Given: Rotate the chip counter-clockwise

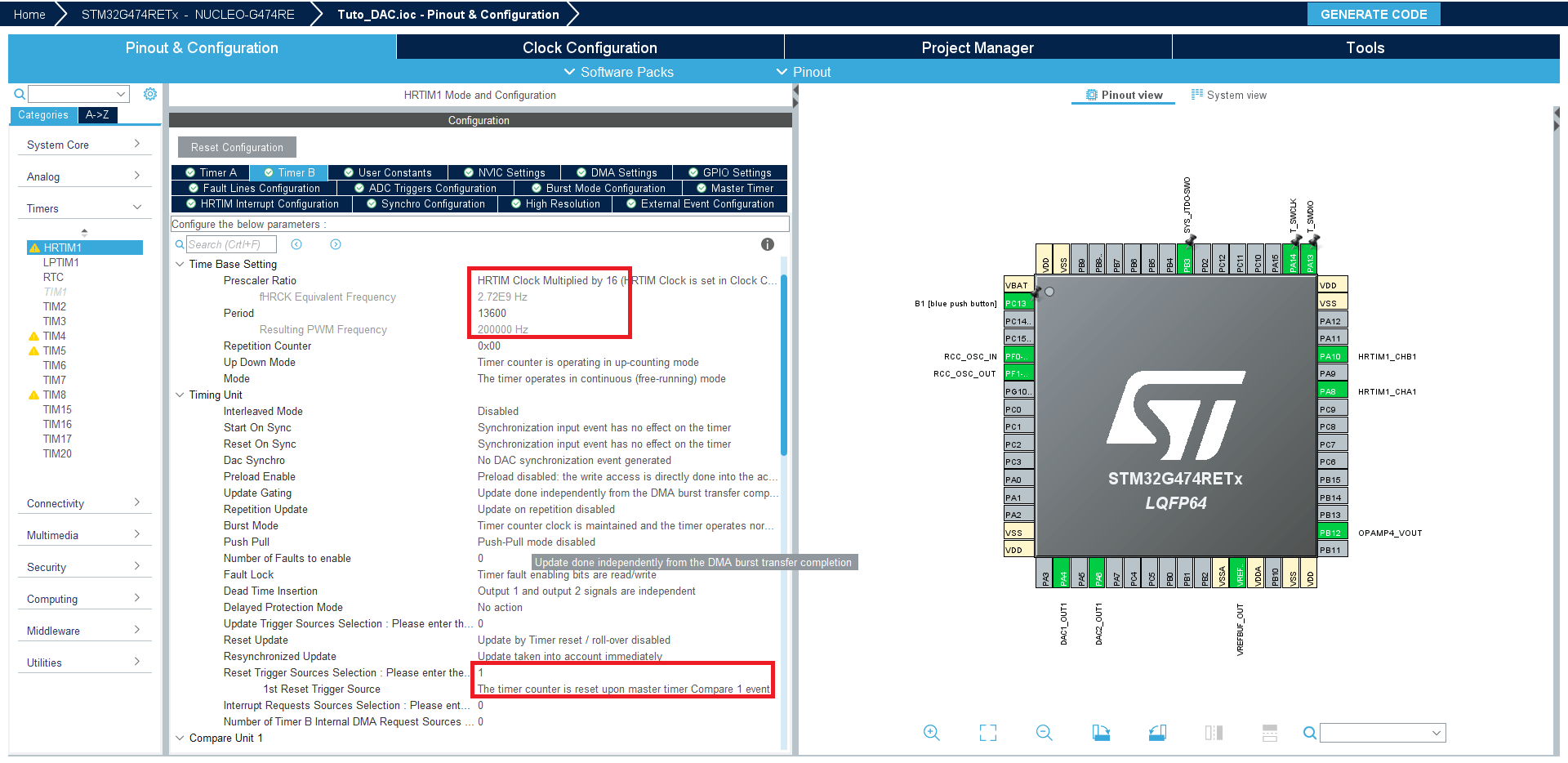Looking at the screenshot, I should point(1157,733).
